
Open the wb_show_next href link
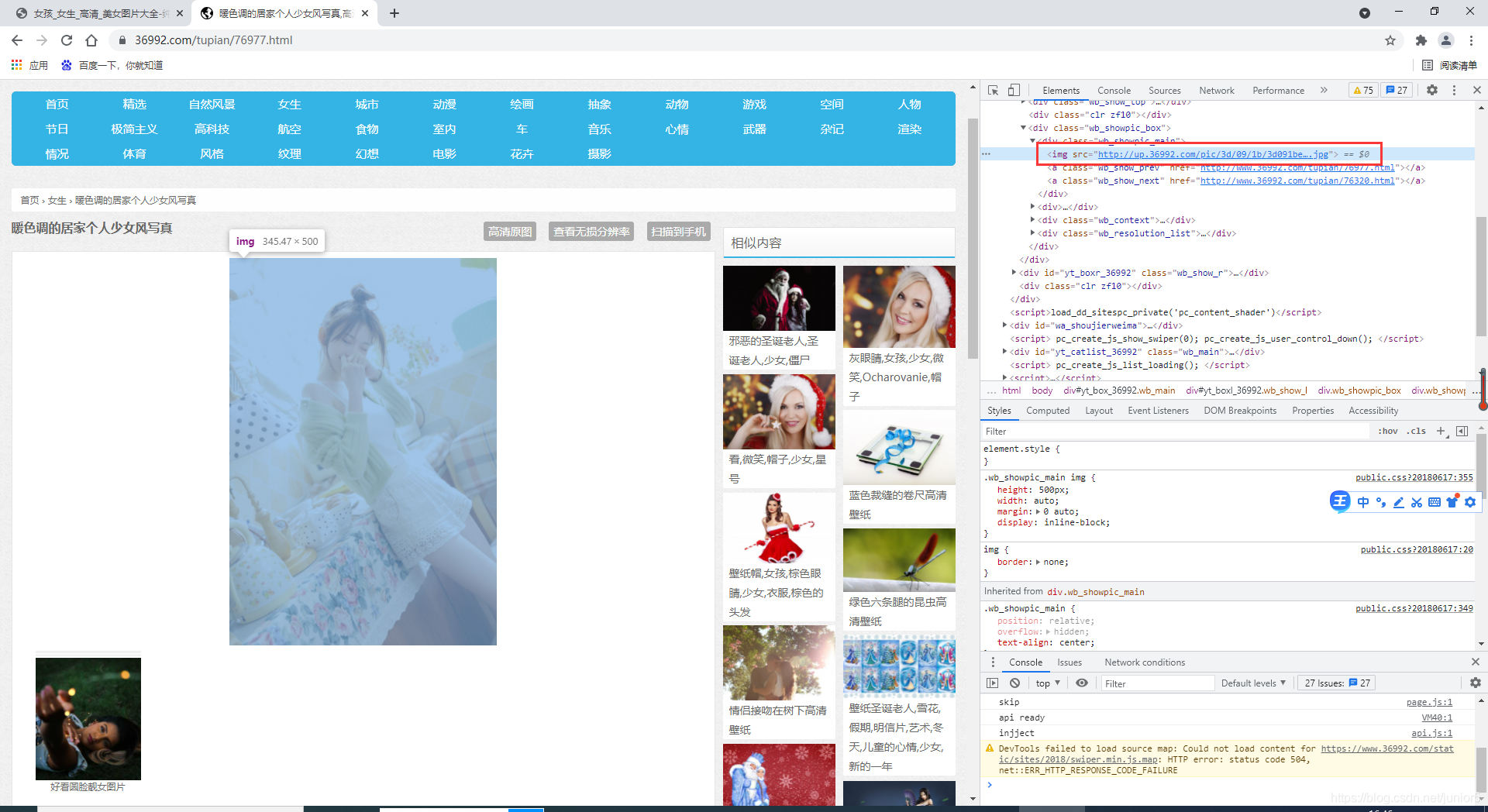pyautogui.click(x=1297, y=181)
